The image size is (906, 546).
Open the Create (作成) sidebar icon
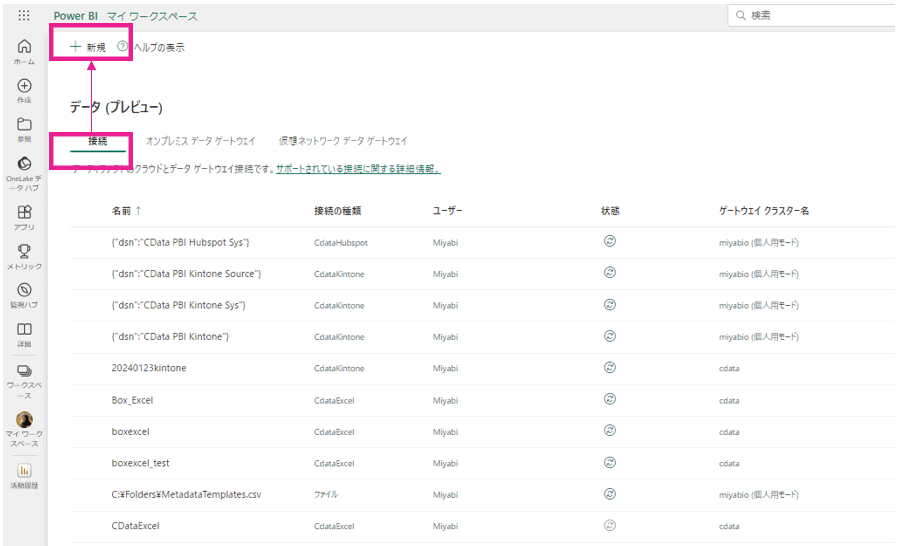click(x=24, y=90)
